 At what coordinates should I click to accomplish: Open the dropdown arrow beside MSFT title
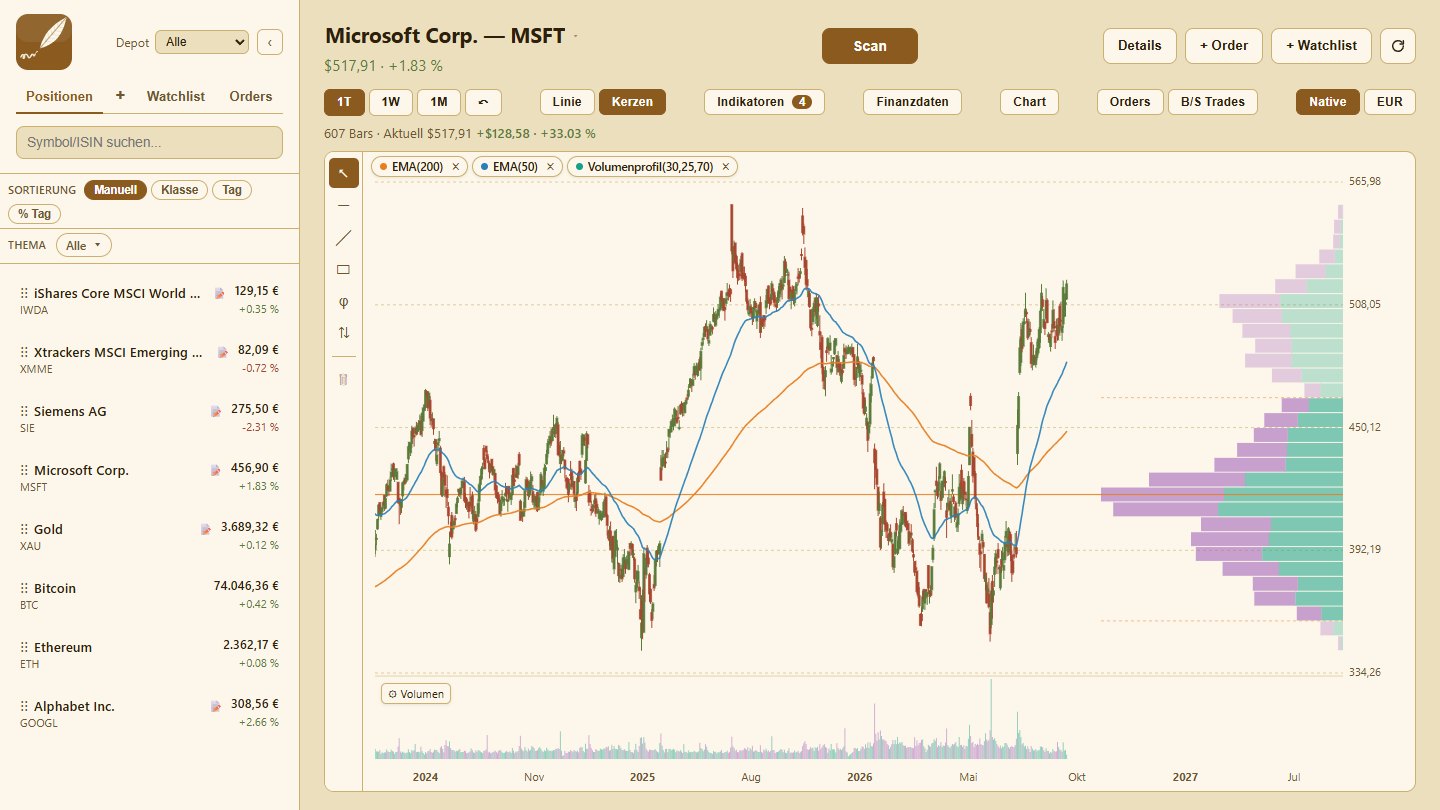576,36
